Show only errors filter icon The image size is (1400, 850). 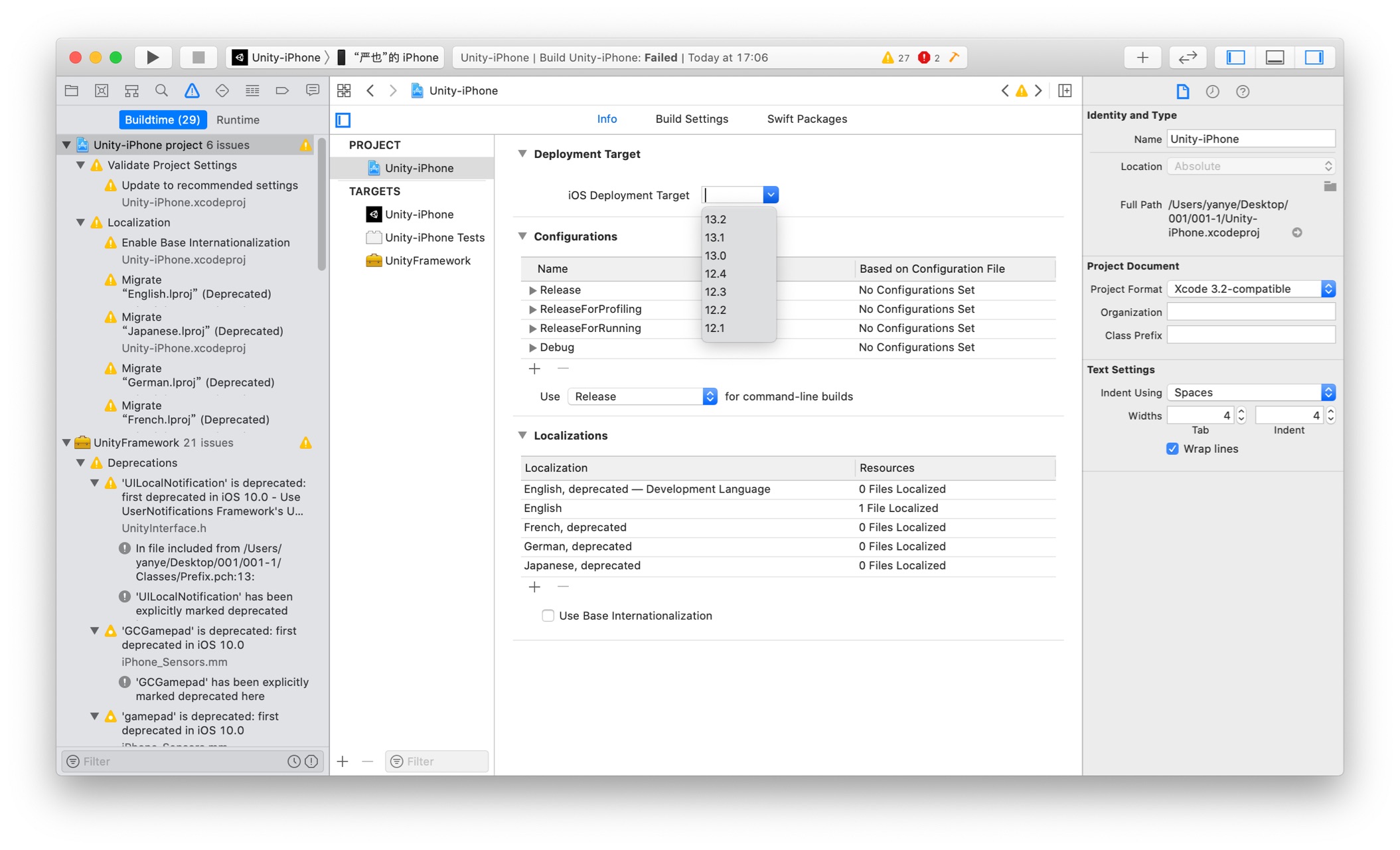point(311,762)
